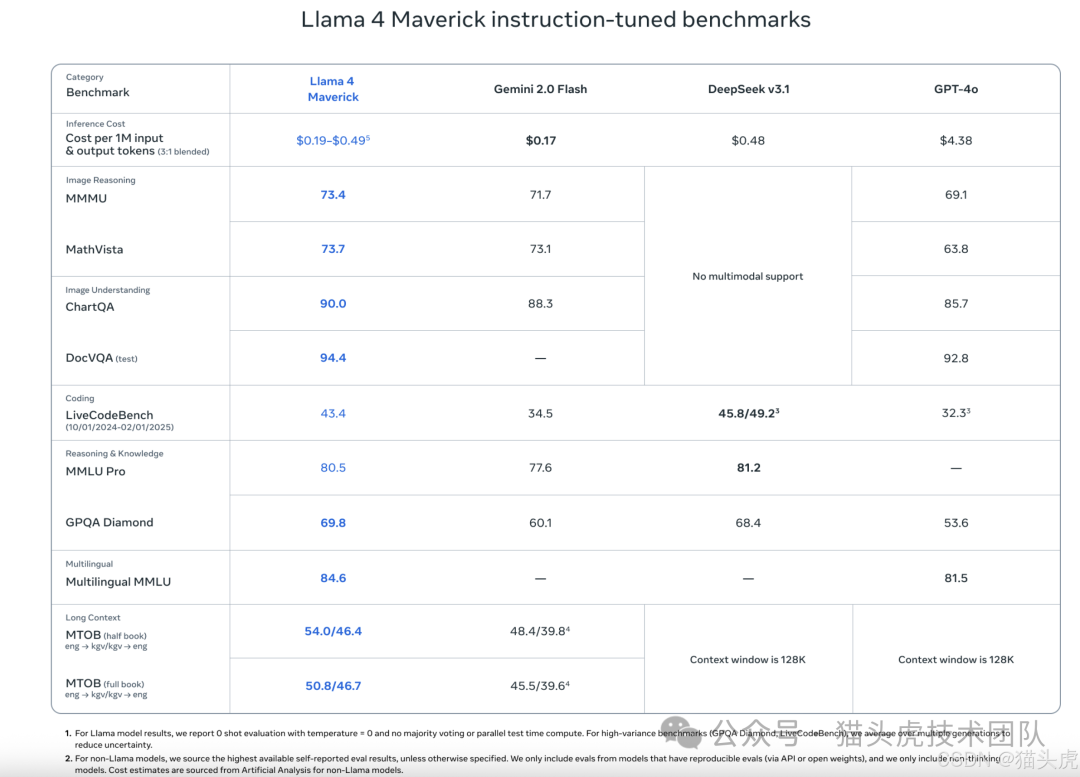This screenshot has width=1080, height=777.
Task: Select the MTOB half book score '54.0/46.4'
Action: (x=333, y=631)
